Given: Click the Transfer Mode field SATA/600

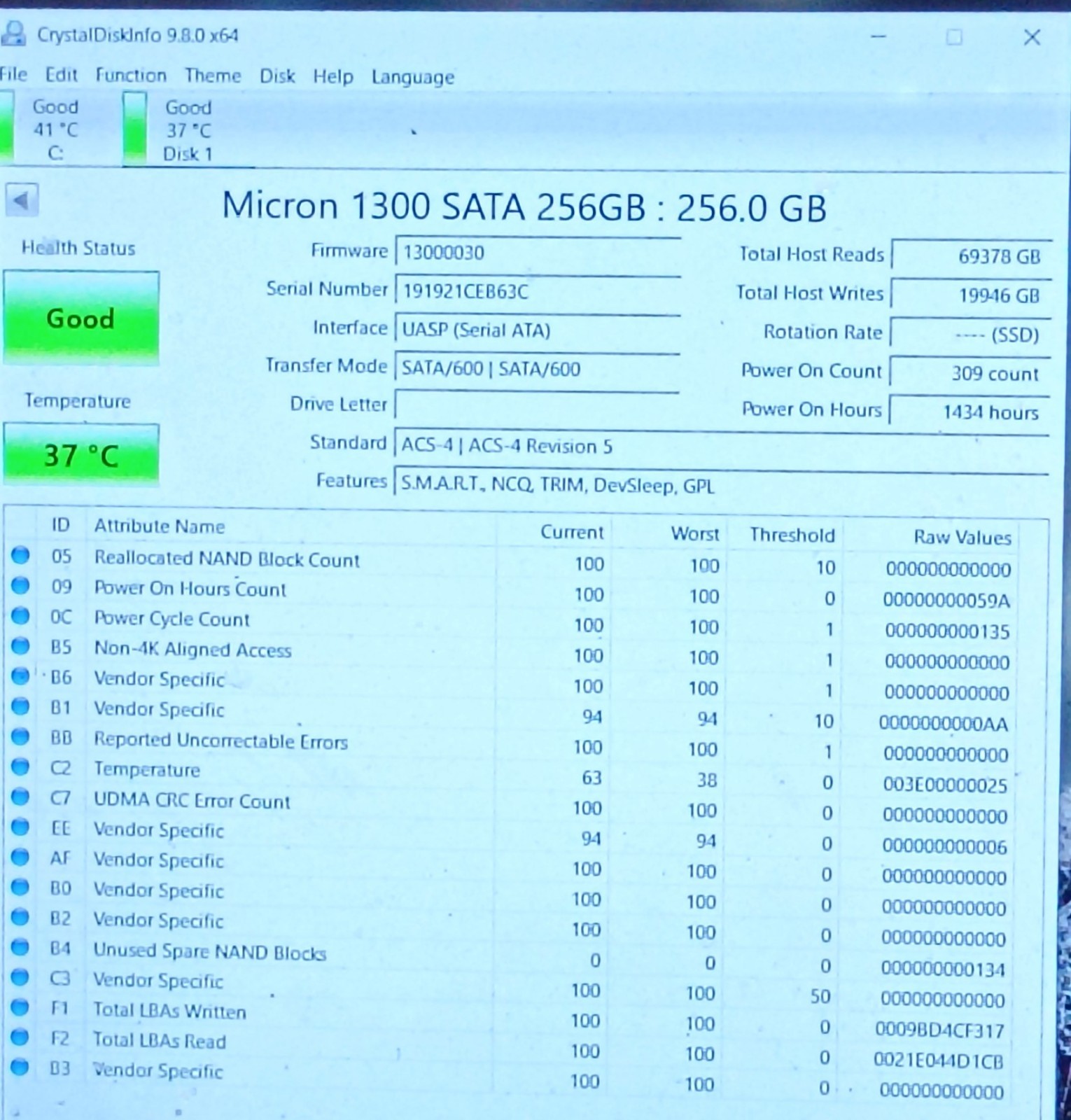Looking at the screenshot, I should click(538, 368).
